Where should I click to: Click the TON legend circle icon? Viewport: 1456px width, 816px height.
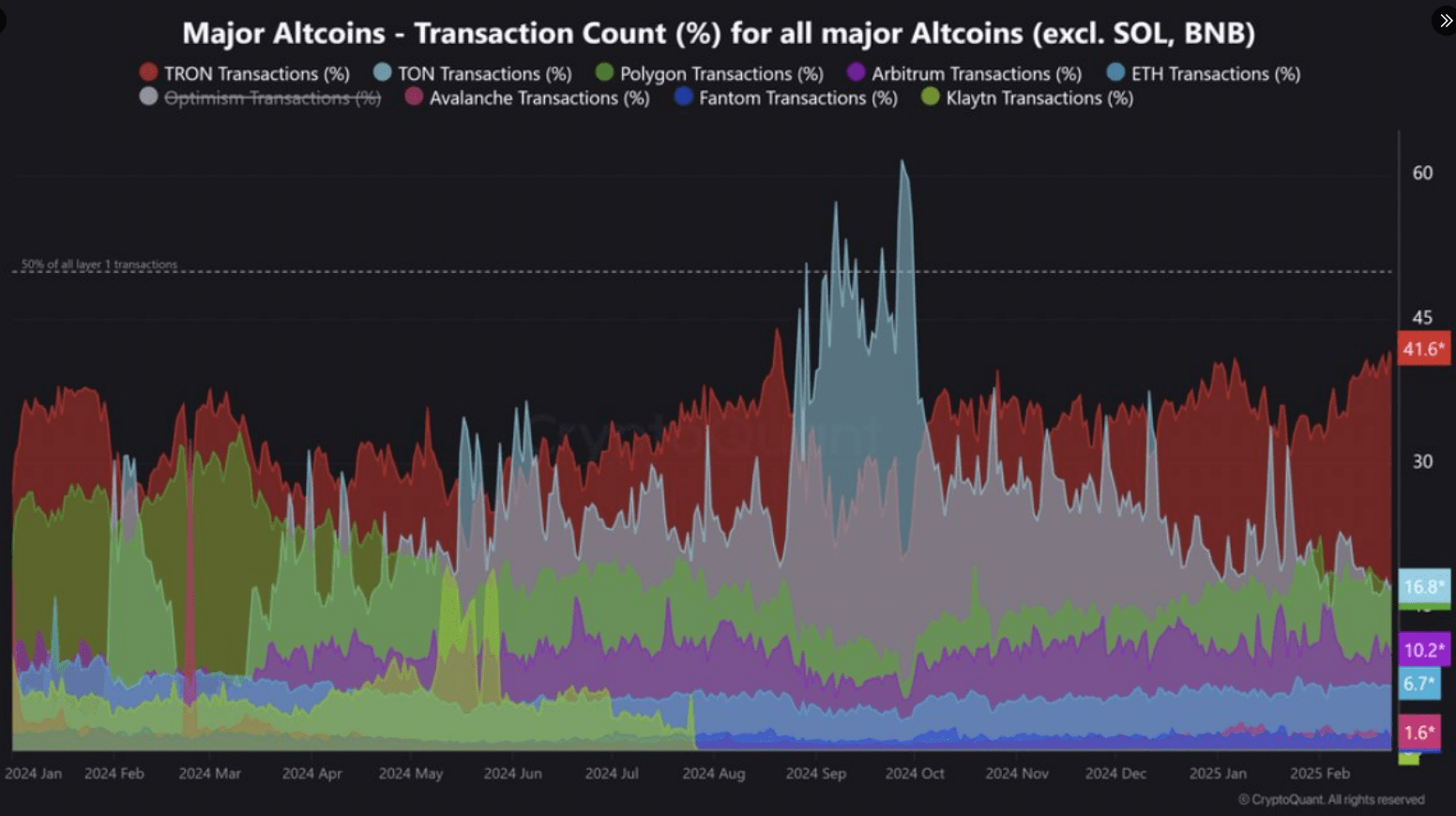point(382,72)
